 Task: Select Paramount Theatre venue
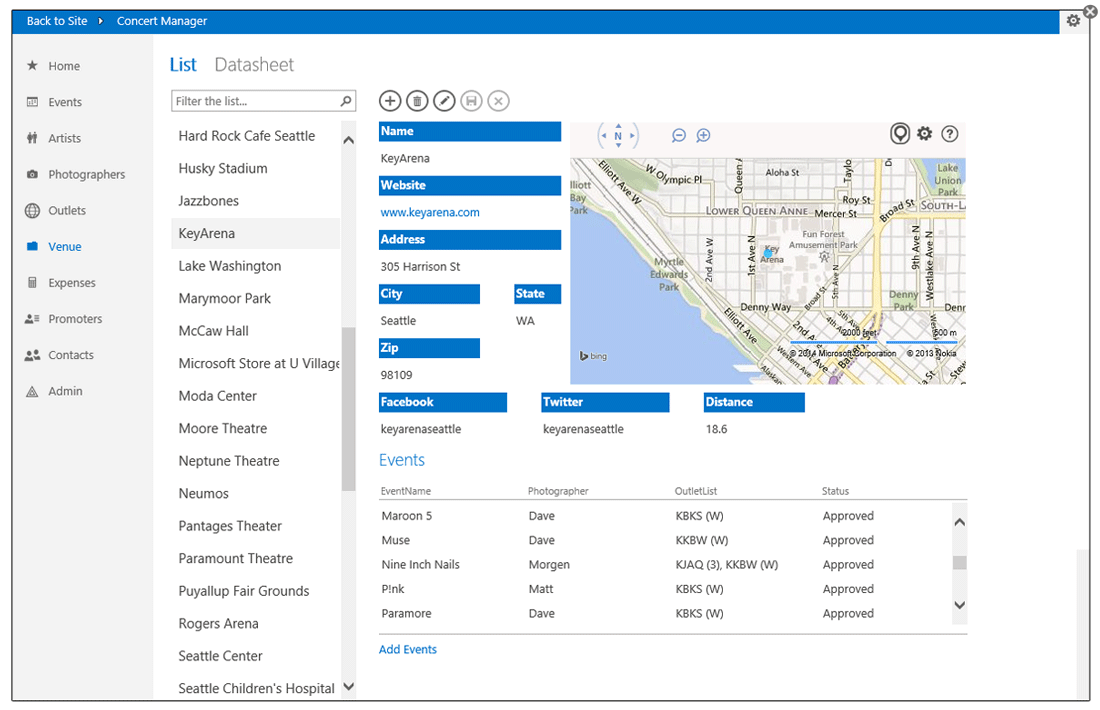click(x=255, y=558)
